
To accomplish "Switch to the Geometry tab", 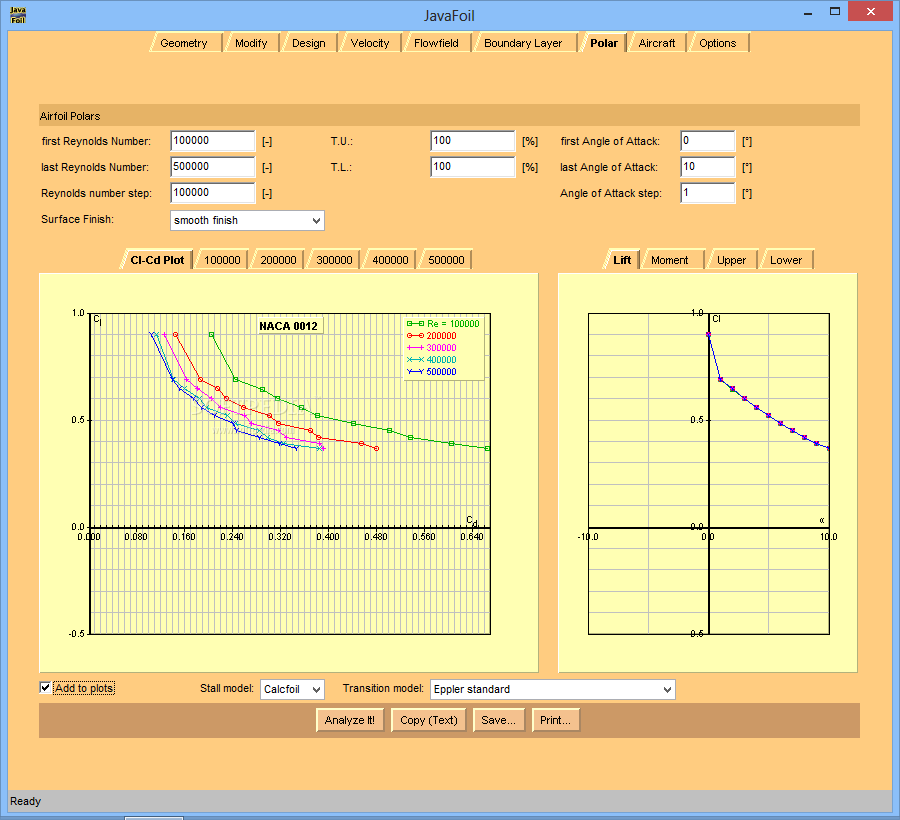I will [x=184, y=43].
